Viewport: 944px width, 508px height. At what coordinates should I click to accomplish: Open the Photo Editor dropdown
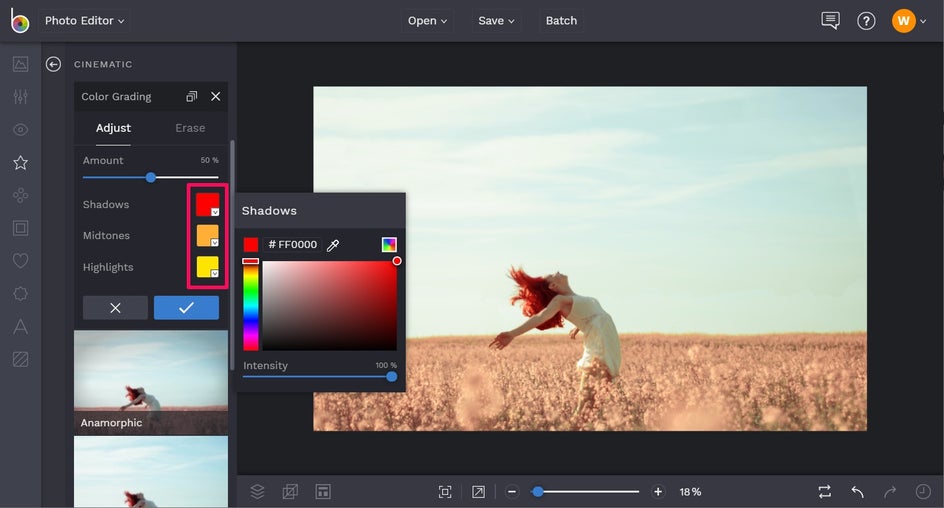84,20
